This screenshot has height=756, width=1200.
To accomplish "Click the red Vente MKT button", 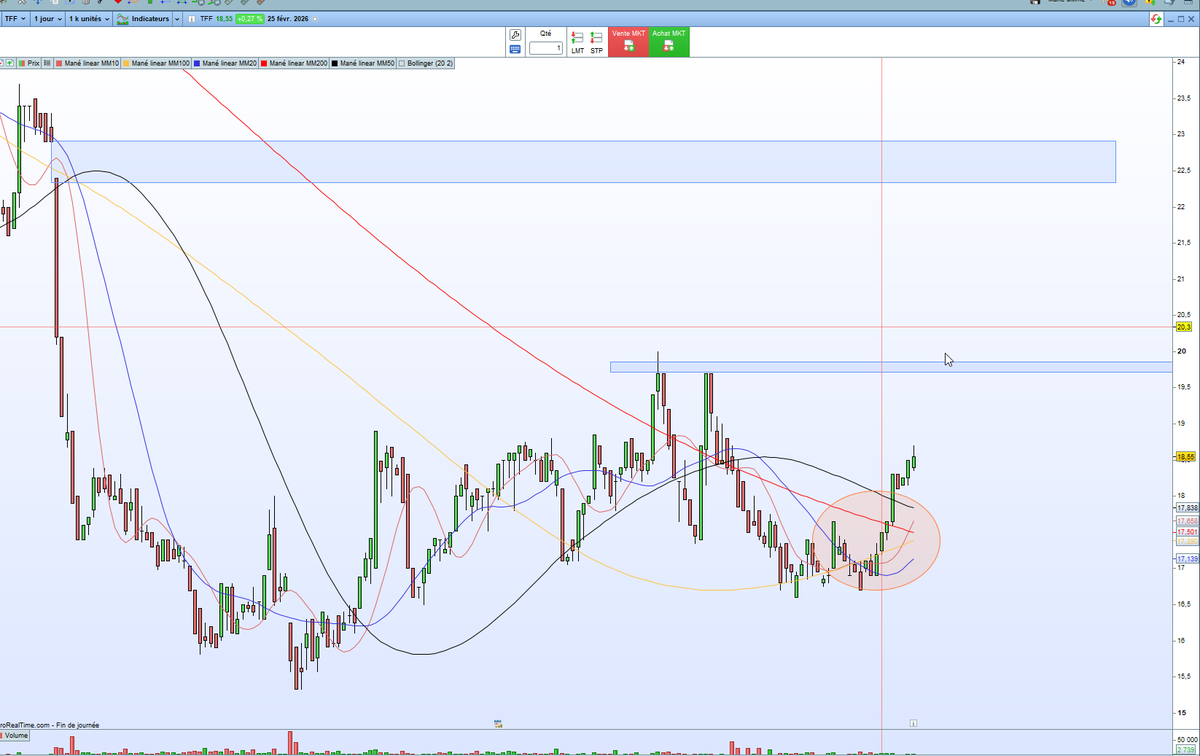I will point(629,42).
